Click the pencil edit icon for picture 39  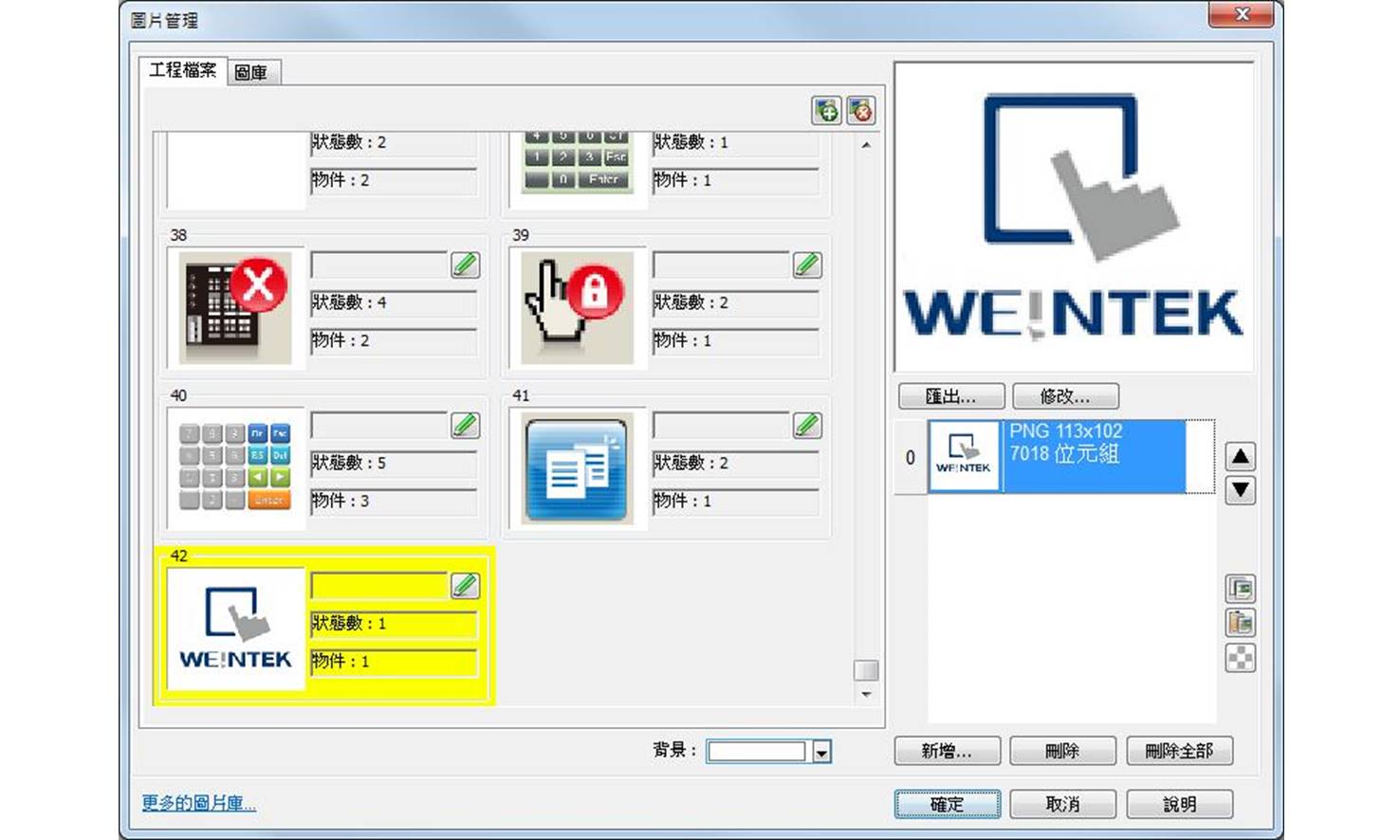click(806, 265)
